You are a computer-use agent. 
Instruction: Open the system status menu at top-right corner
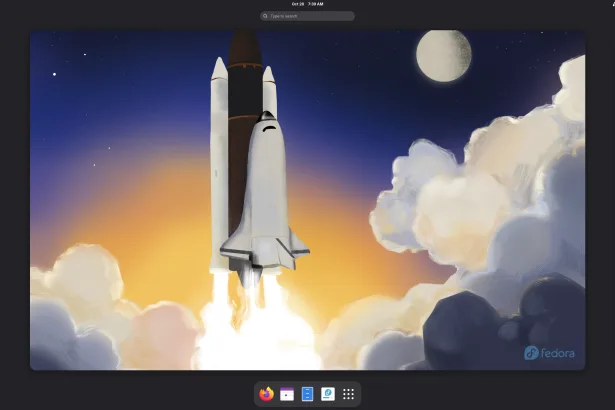click(609, 4)
